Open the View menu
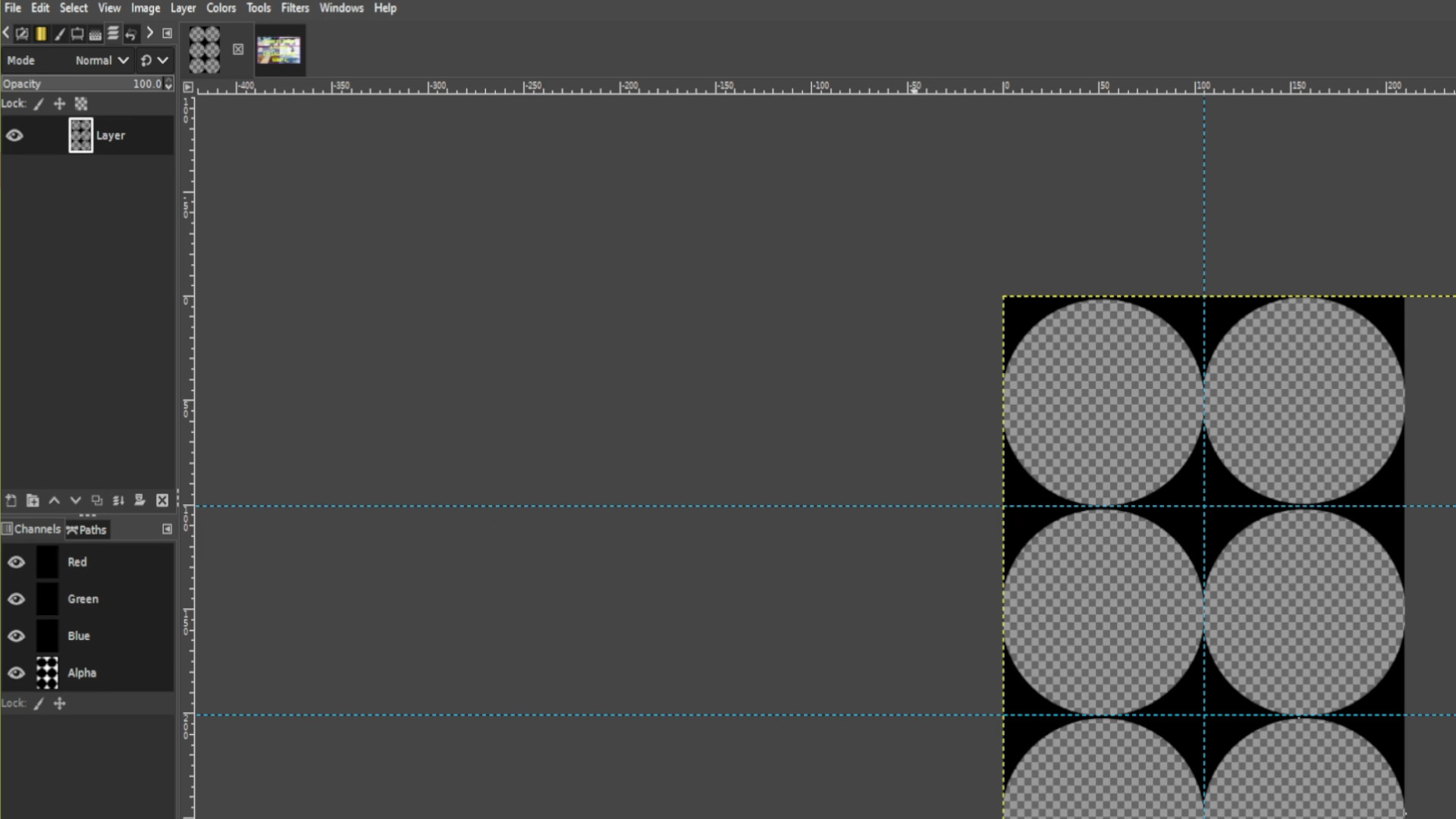Screen dimensions: 1456x819 coord(109,8)
